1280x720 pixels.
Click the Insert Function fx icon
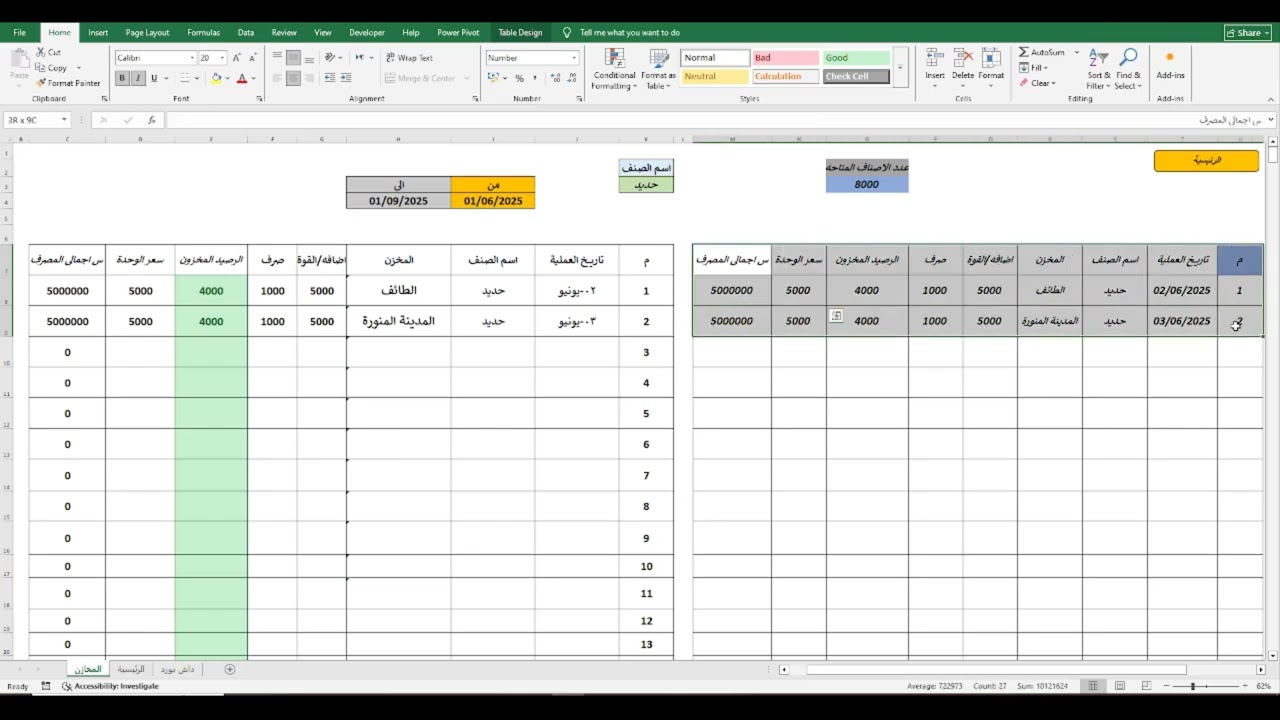152,120
